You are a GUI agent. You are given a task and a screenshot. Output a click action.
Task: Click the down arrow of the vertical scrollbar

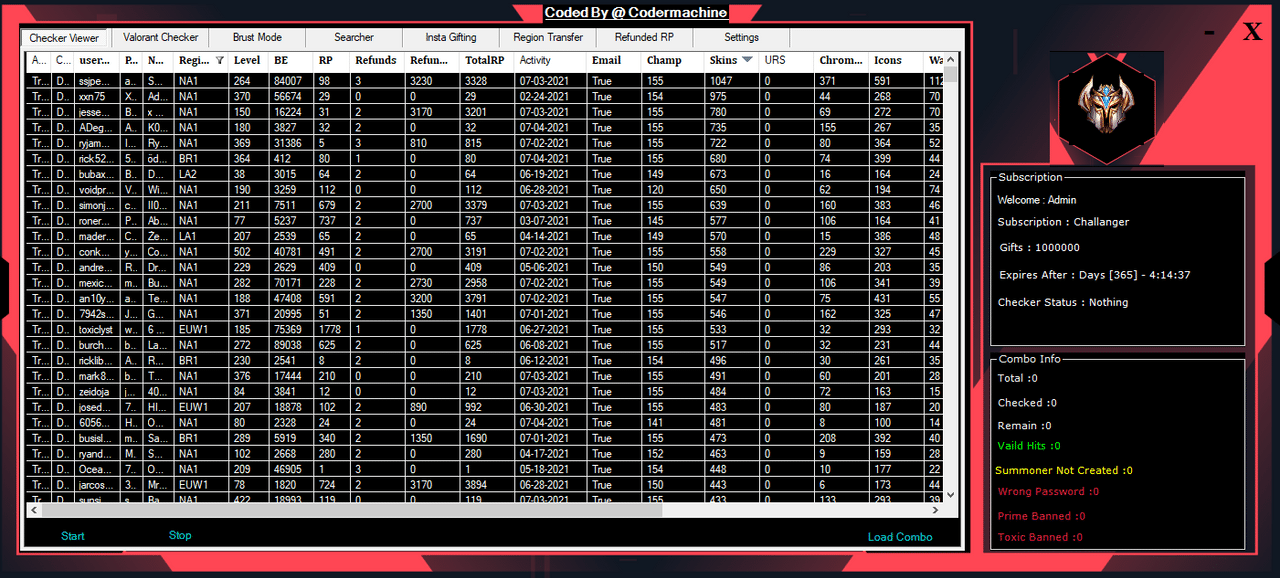950,494
